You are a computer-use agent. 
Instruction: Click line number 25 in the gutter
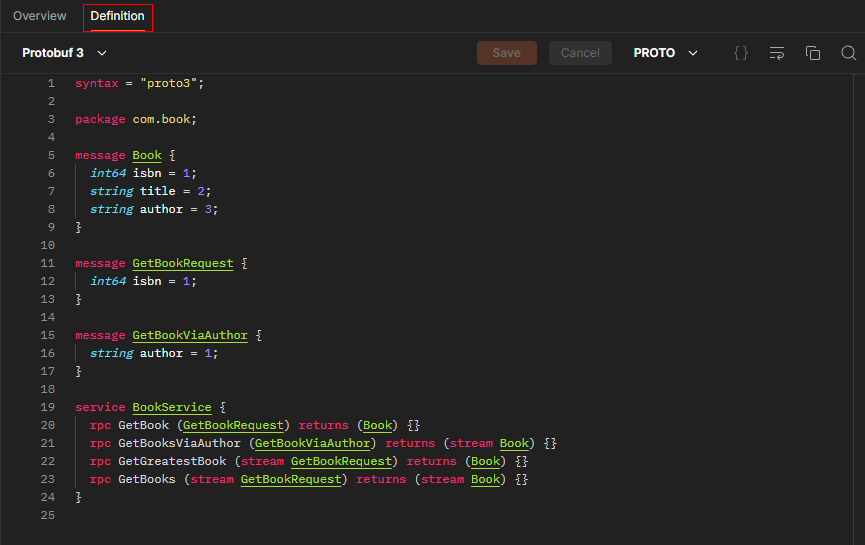pyautogui.click(x=47, y=515)
